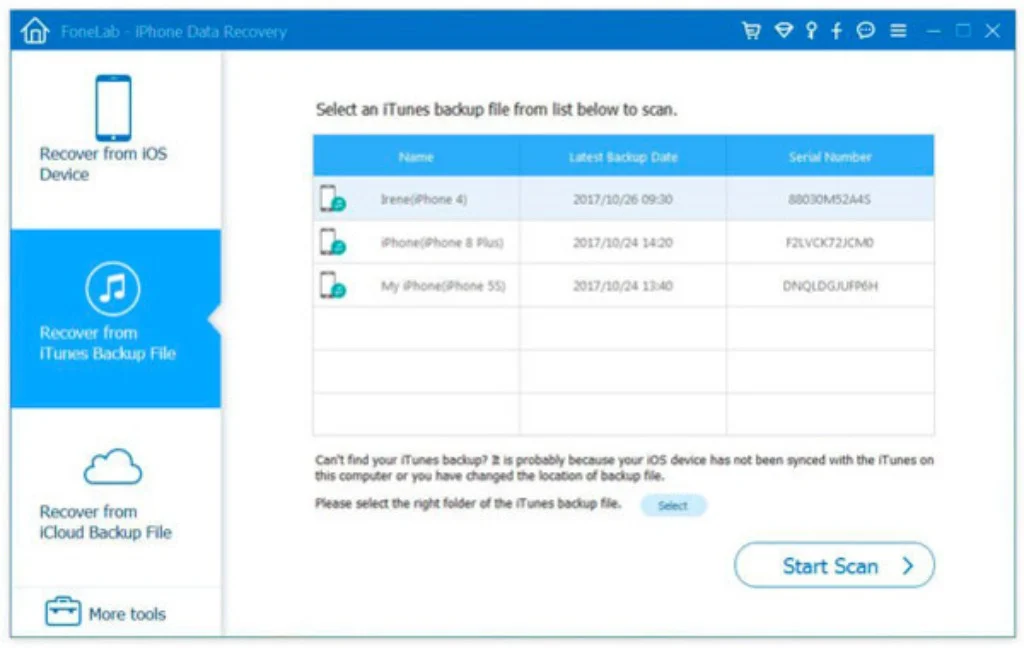Open the hamburger menu icon
Viewport: 1024px width, 648px height.
(899, 30)
